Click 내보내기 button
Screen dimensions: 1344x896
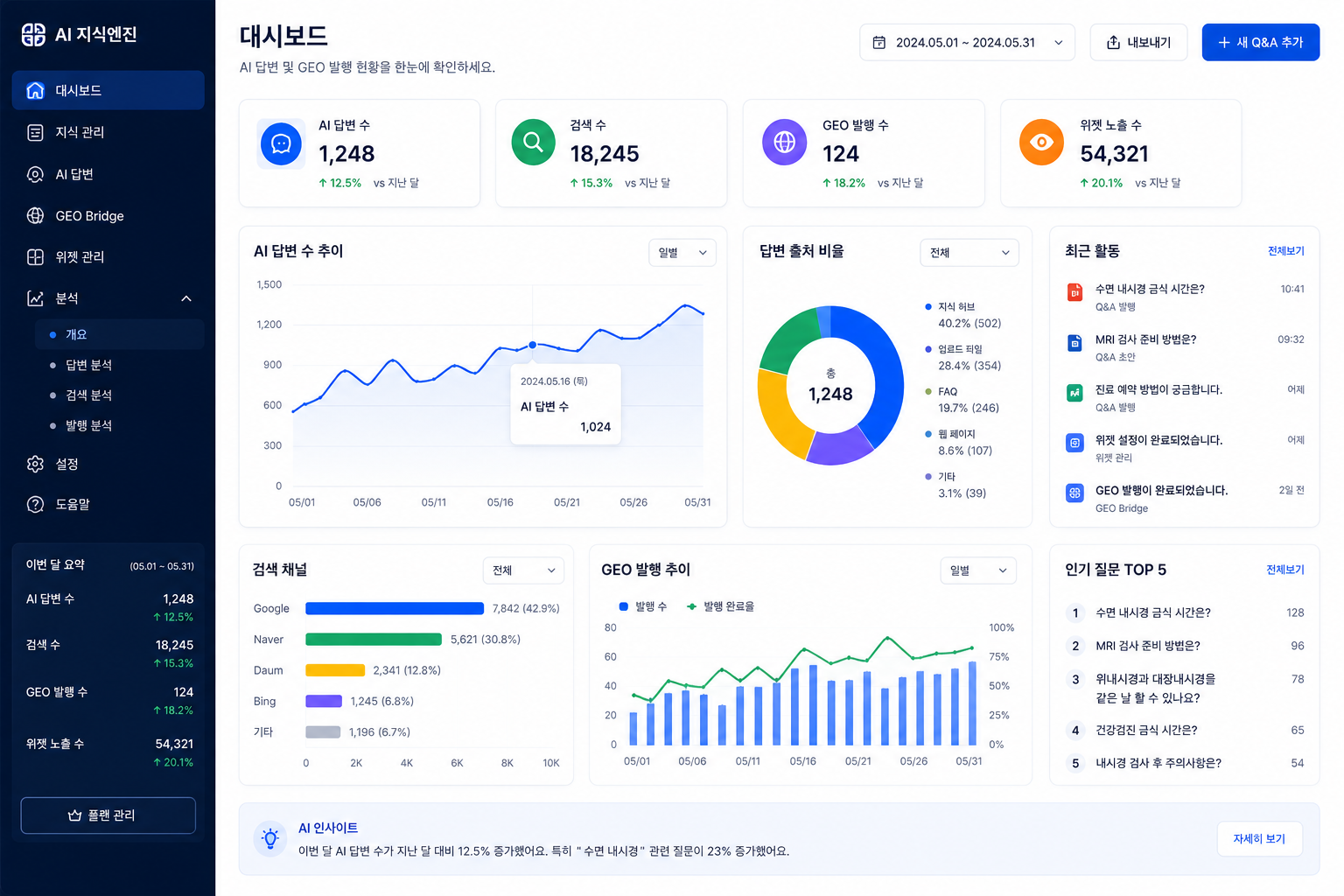click(1138, 42)
